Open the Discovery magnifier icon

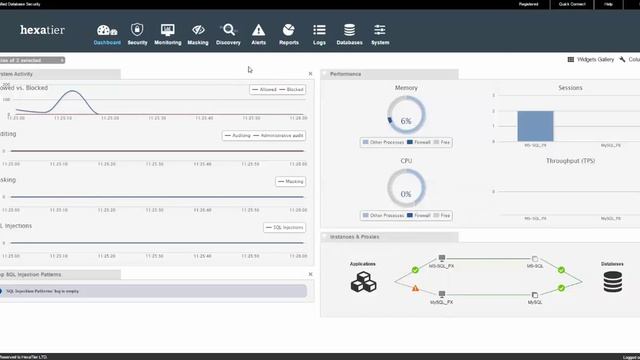coord(229,30)
